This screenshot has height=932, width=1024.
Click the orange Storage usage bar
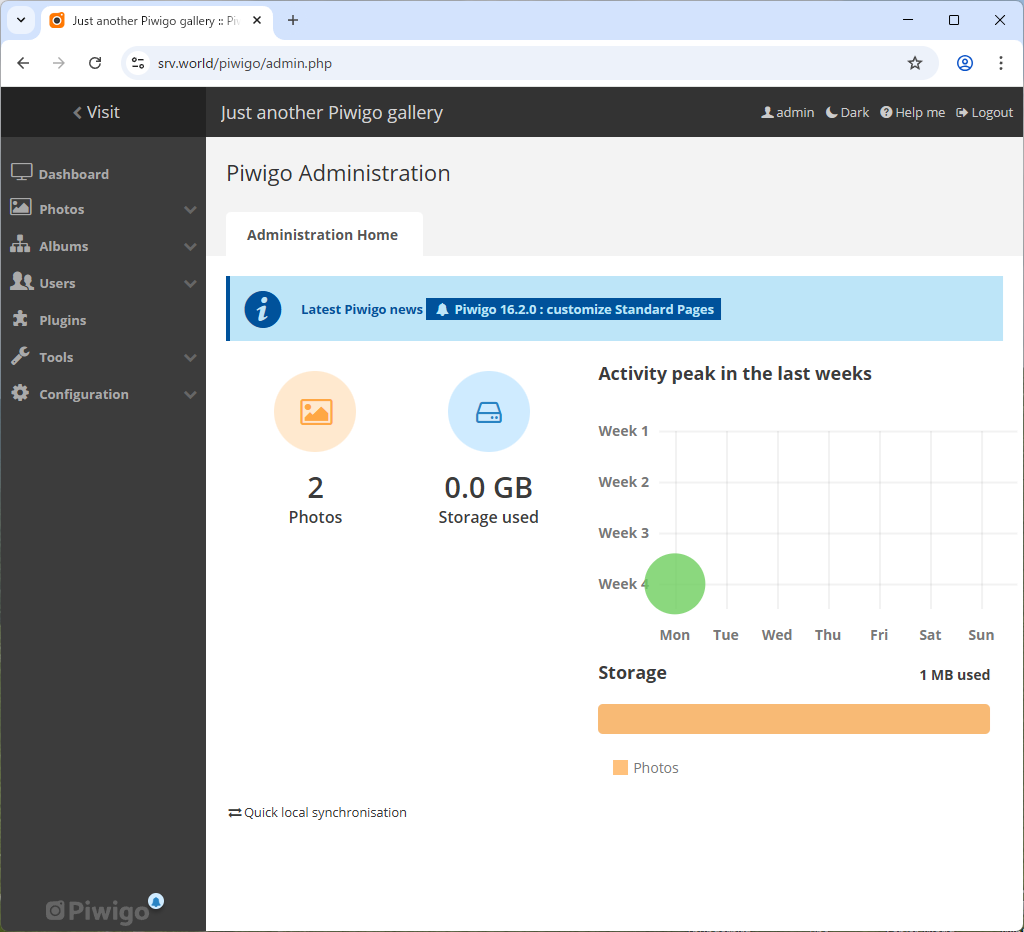[793, 718]
